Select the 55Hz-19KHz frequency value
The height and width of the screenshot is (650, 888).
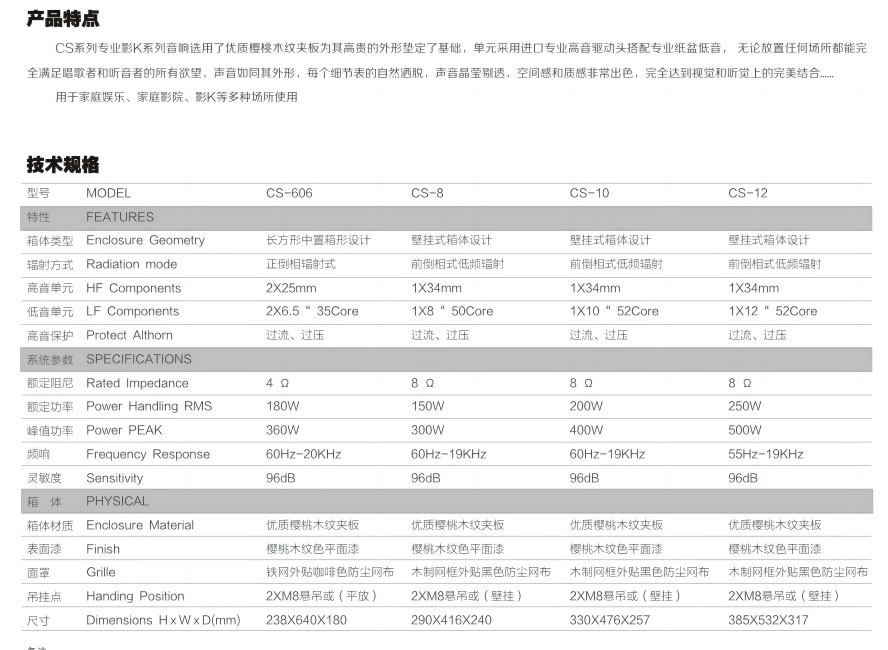pos(766,454)
